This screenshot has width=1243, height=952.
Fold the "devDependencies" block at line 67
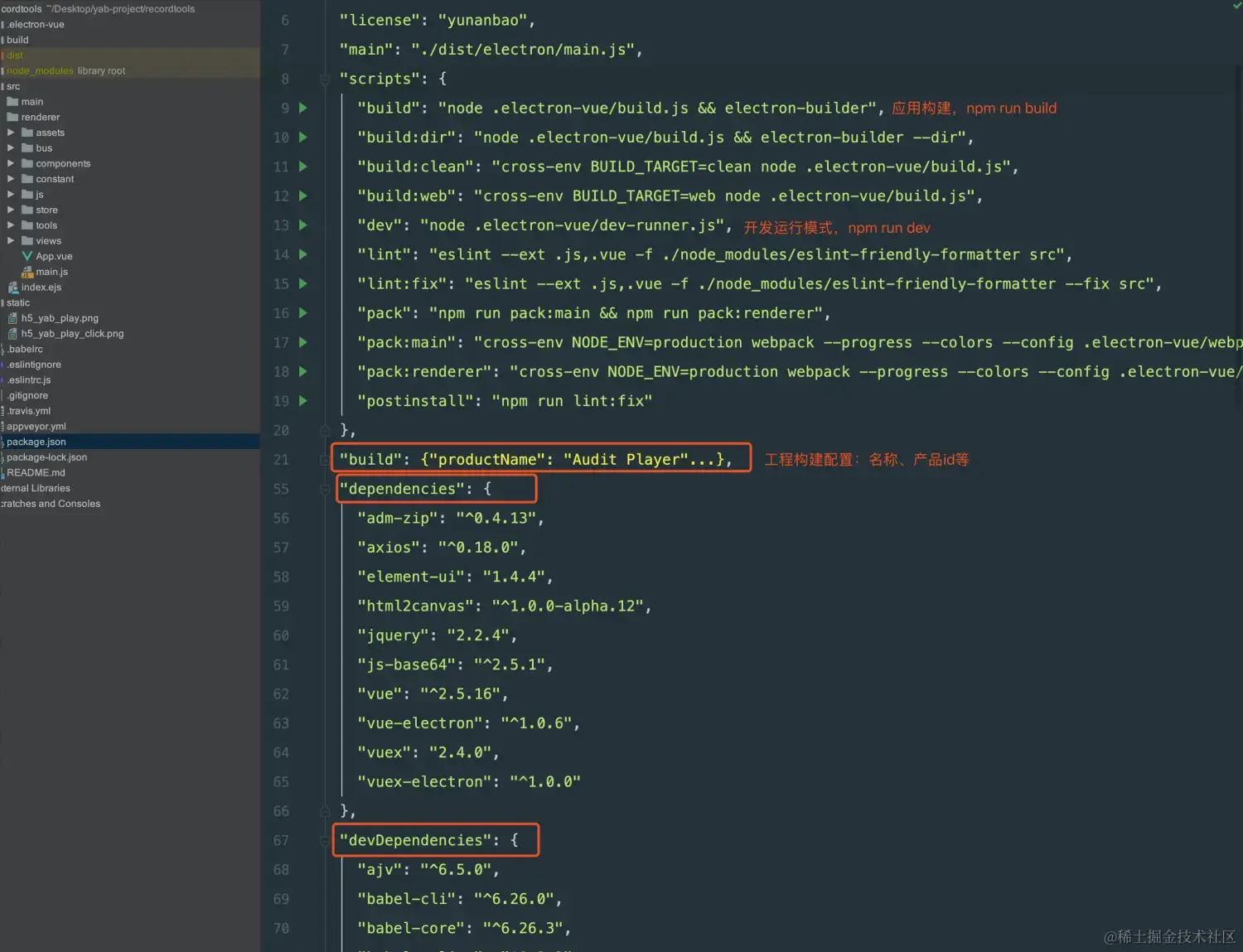[325, 840]
